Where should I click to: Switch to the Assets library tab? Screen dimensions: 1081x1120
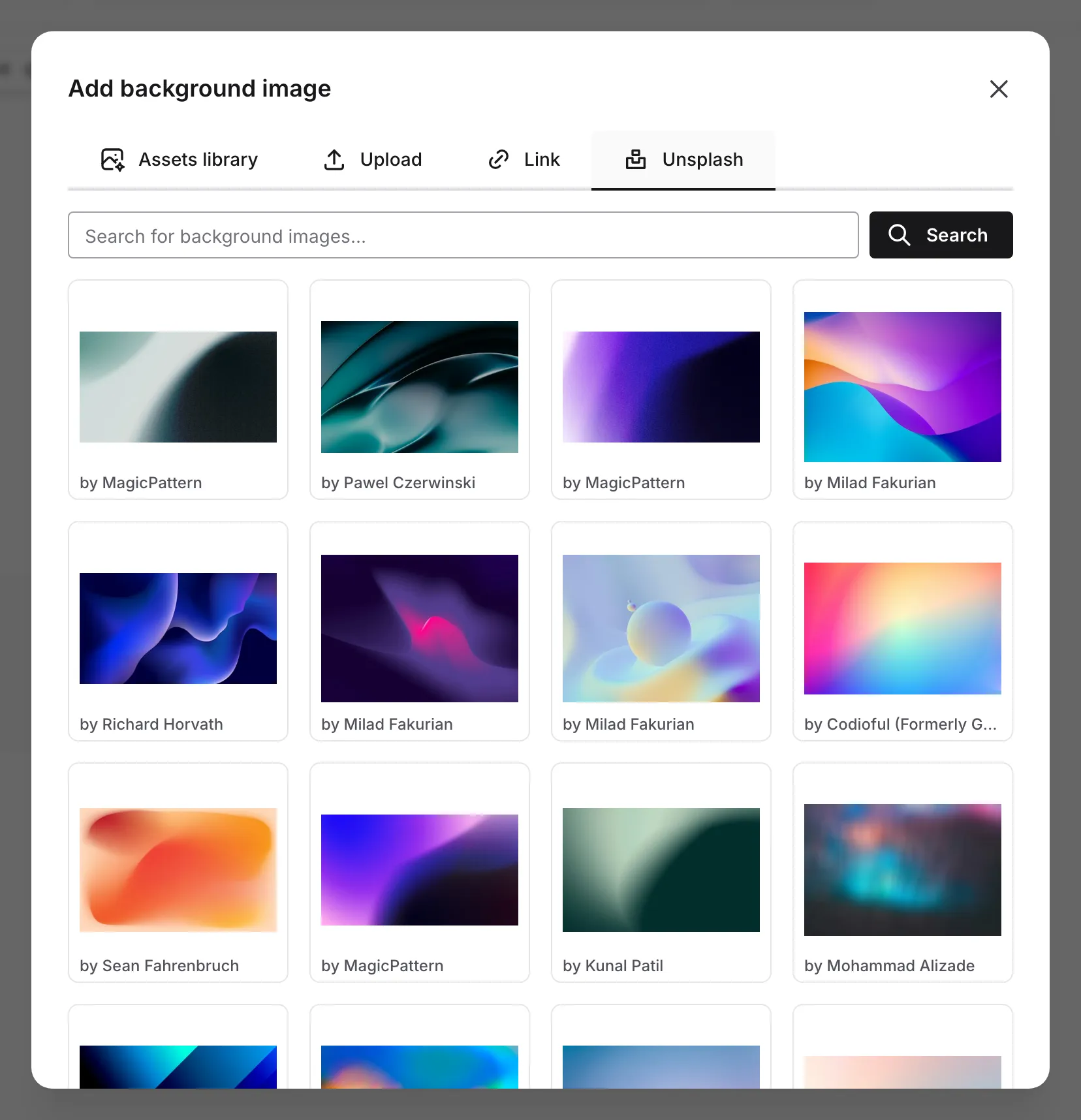(x=180, y=160)
